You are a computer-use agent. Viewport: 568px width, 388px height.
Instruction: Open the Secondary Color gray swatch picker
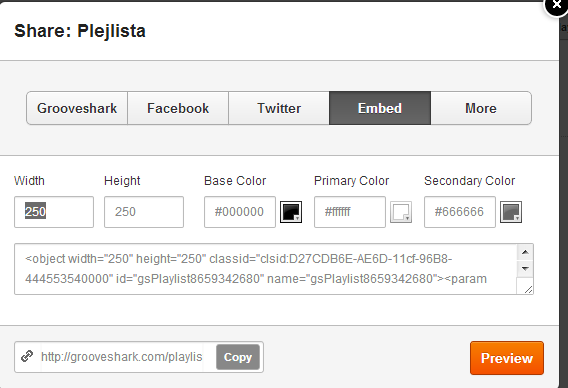(511, 212)
